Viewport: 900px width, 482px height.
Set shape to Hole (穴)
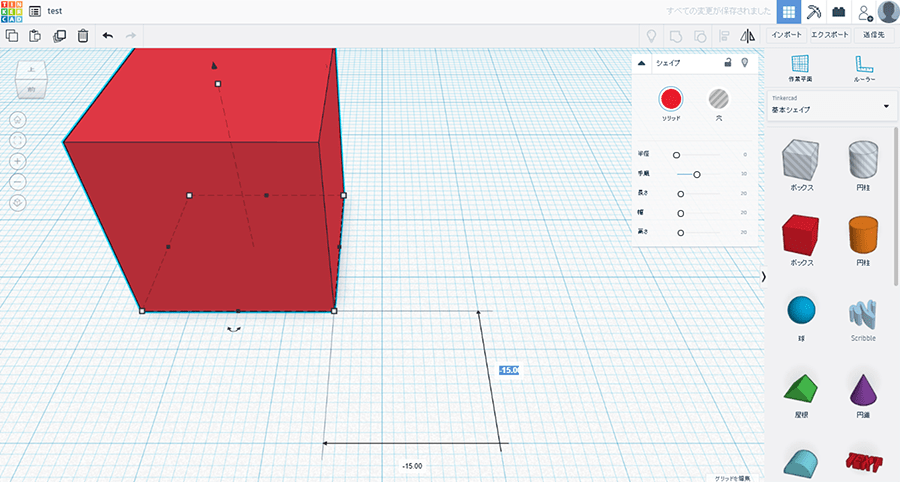coord(718,98)
